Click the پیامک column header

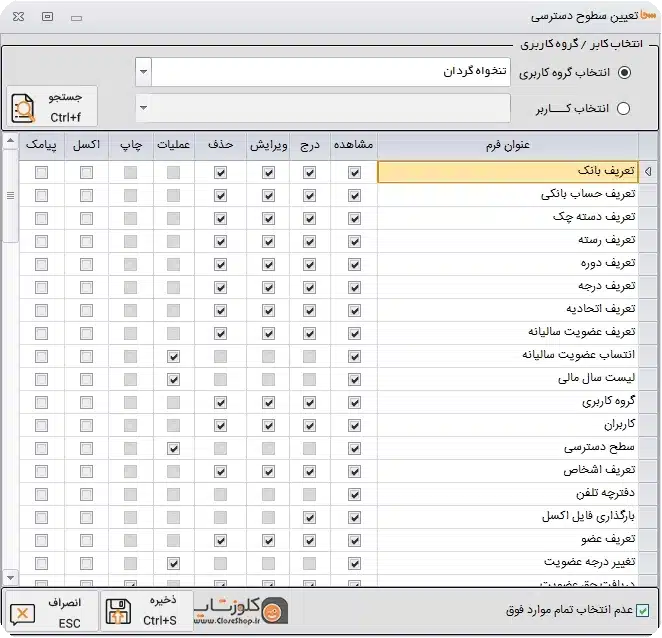(41, 145)
